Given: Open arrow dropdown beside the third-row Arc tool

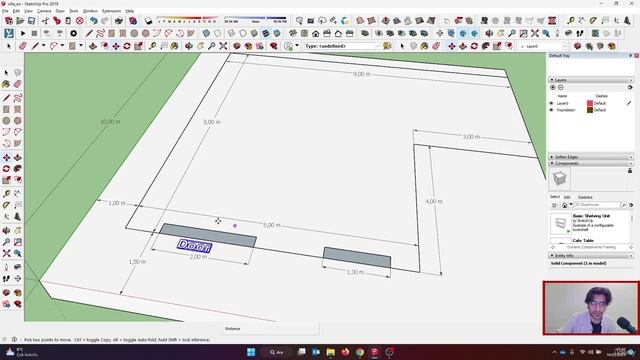Looking at the screenshot, I should click(62, 46).
